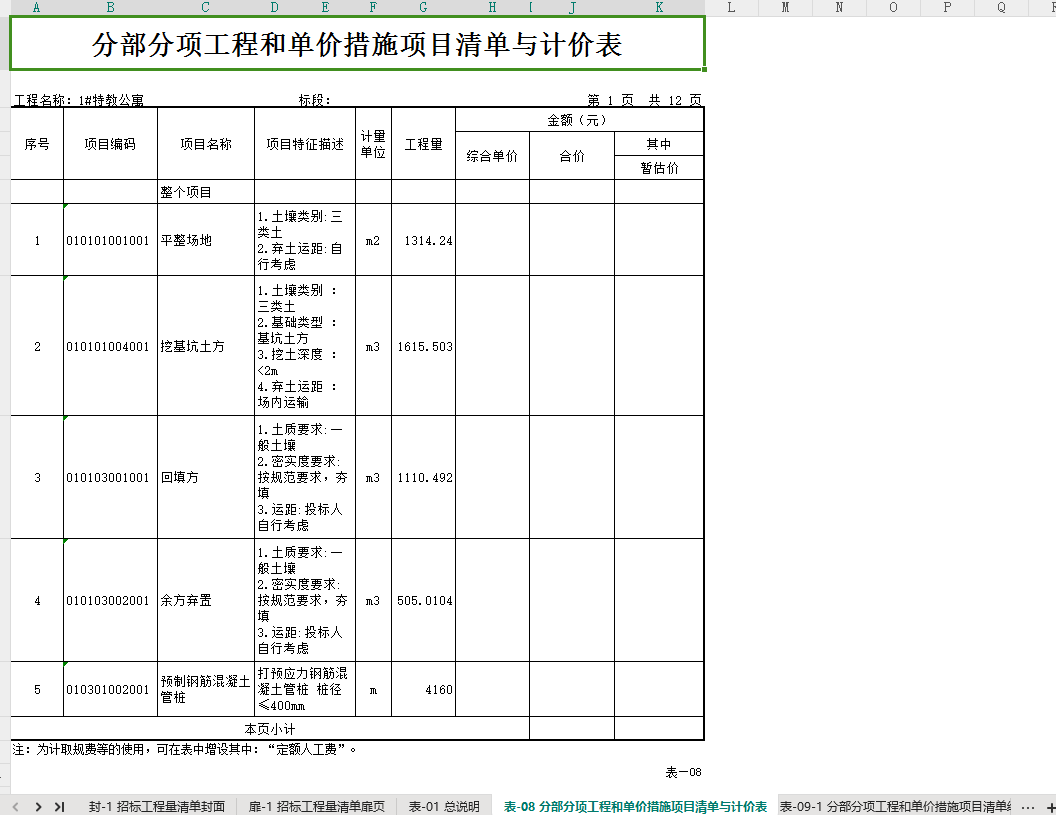
Task: Add a new sheet with plus icon
Action: 1050,807
